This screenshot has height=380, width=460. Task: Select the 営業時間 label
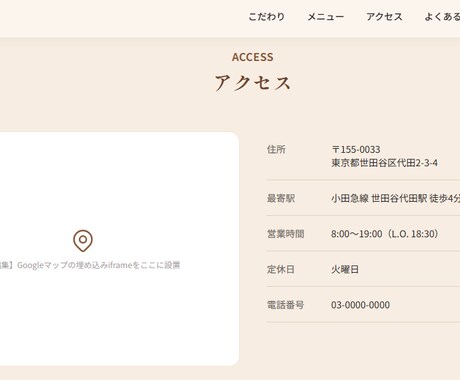(285, 234)
